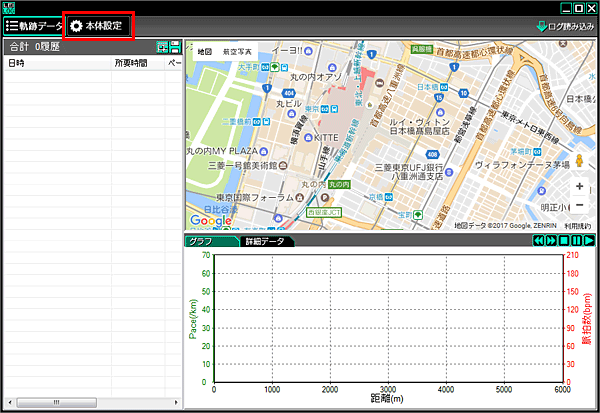The width and height of the screenshot is (600, 413).
Task: Click the ログ読み込み import button
Action: [565, 26]
